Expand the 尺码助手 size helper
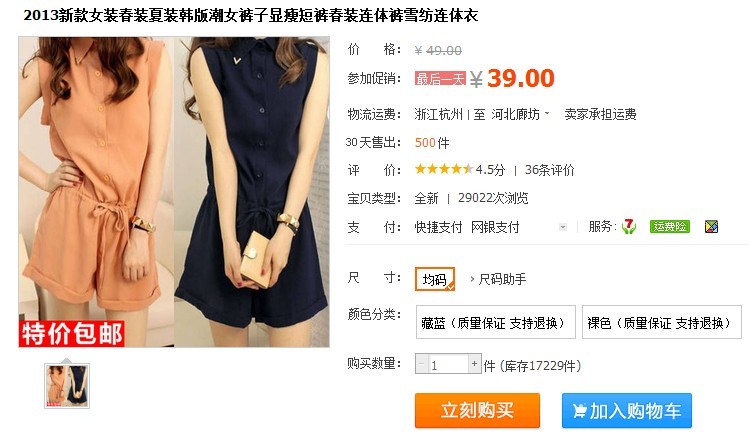 click(498, 279)
